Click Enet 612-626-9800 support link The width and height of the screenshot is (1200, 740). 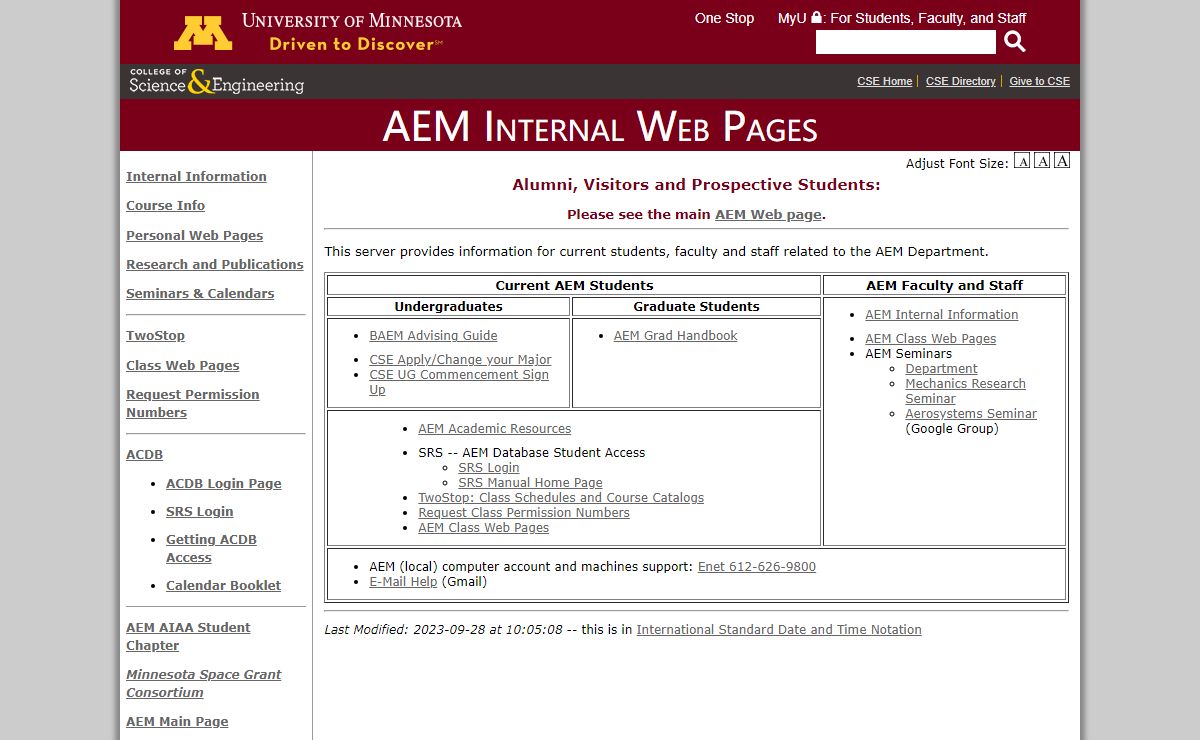756,566
